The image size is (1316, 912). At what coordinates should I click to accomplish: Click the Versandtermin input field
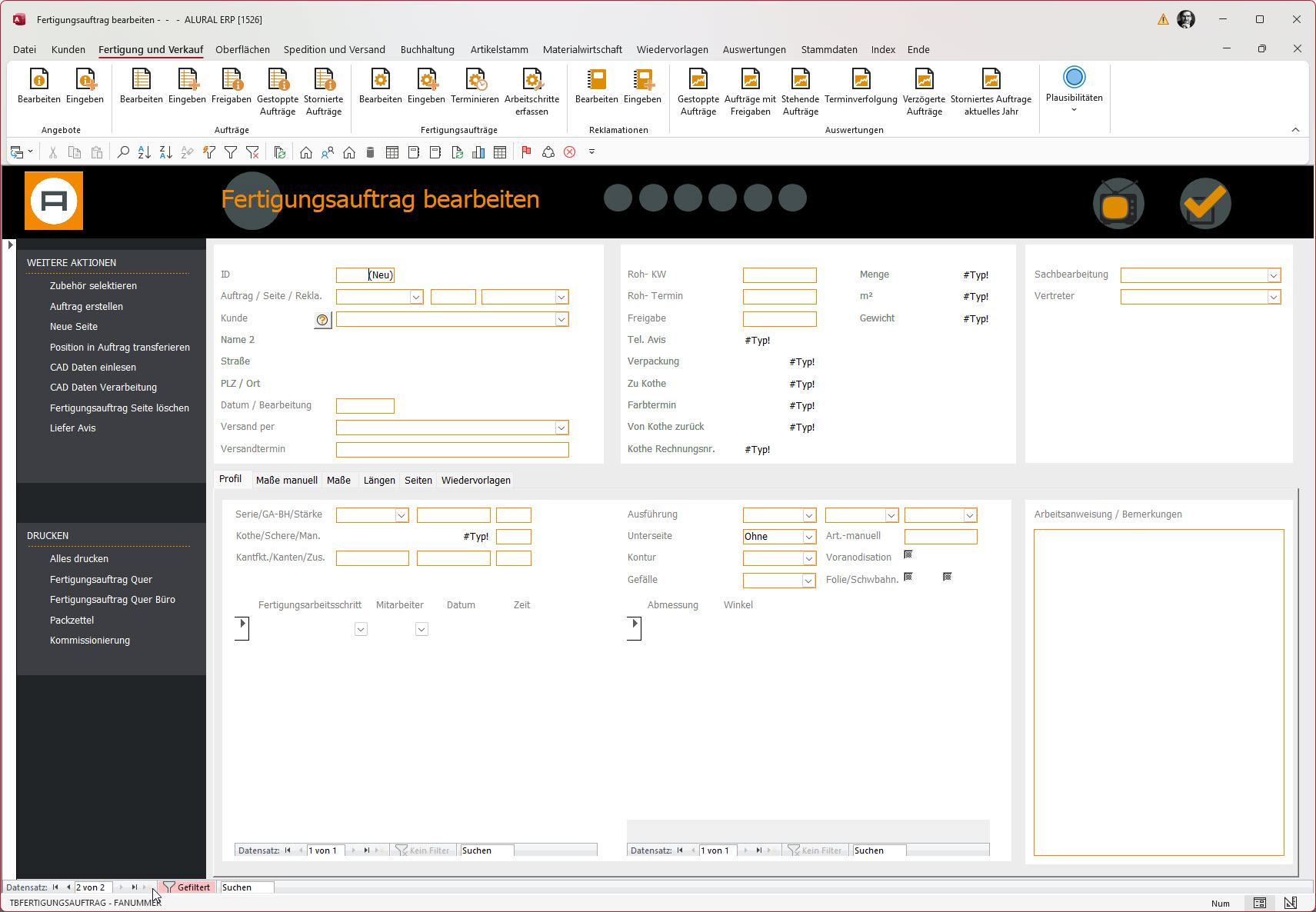[x=452, y=450]
